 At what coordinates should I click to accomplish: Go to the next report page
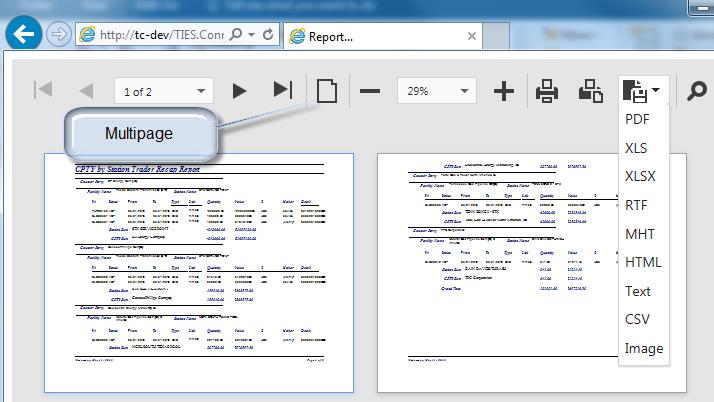(x=239, y=91)
